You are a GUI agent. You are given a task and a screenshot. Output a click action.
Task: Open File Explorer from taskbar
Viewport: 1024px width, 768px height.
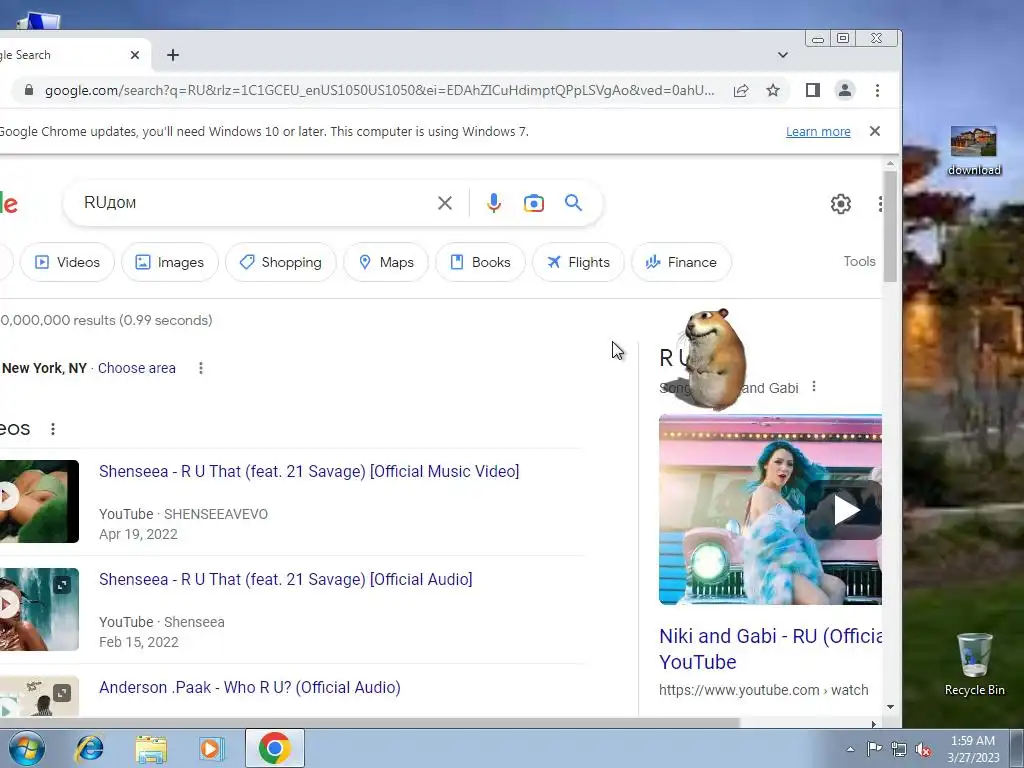(151, 749)
